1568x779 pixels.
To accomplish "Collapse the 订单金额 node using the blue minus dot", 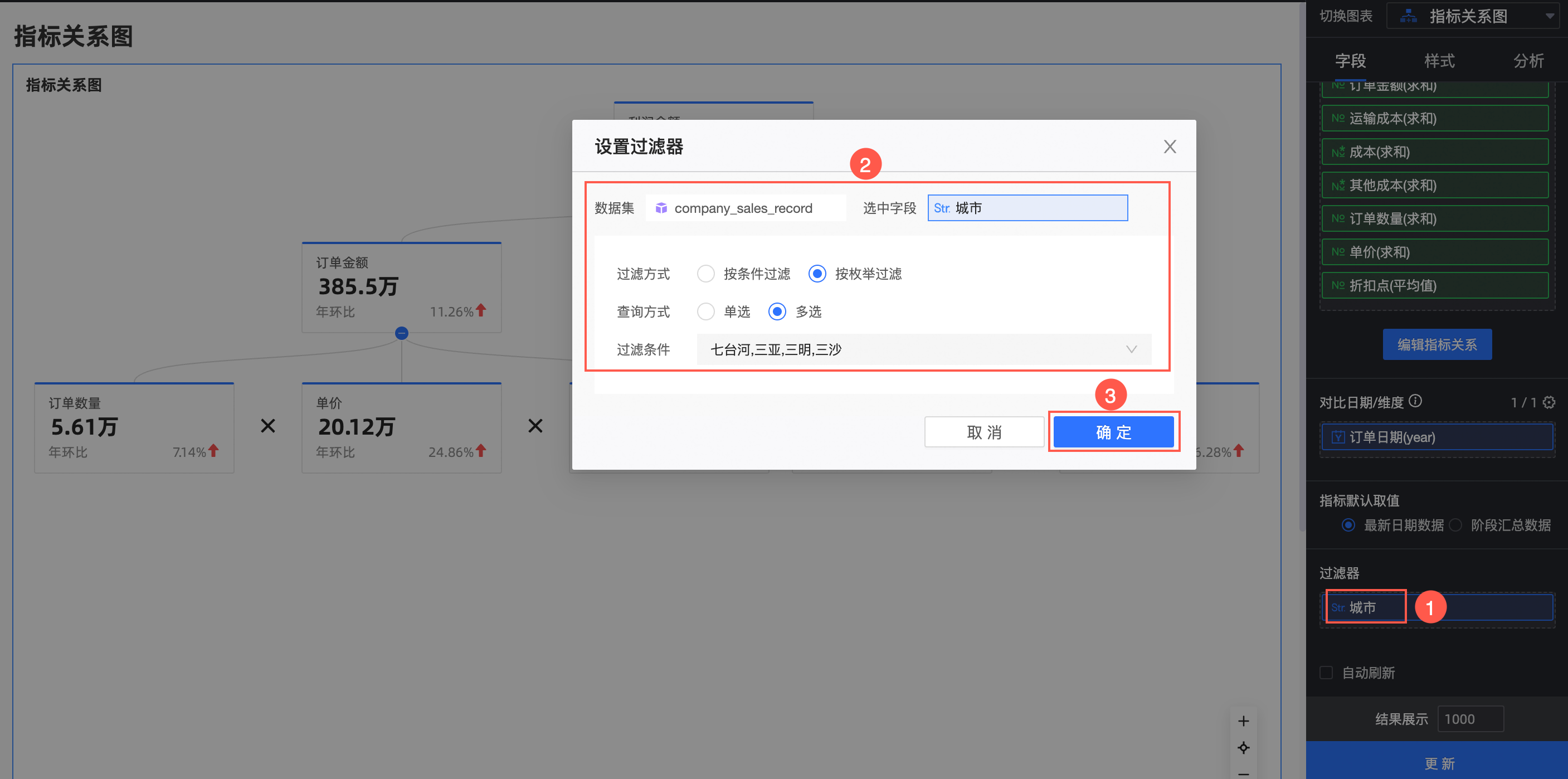I will (x=402, y=333).
